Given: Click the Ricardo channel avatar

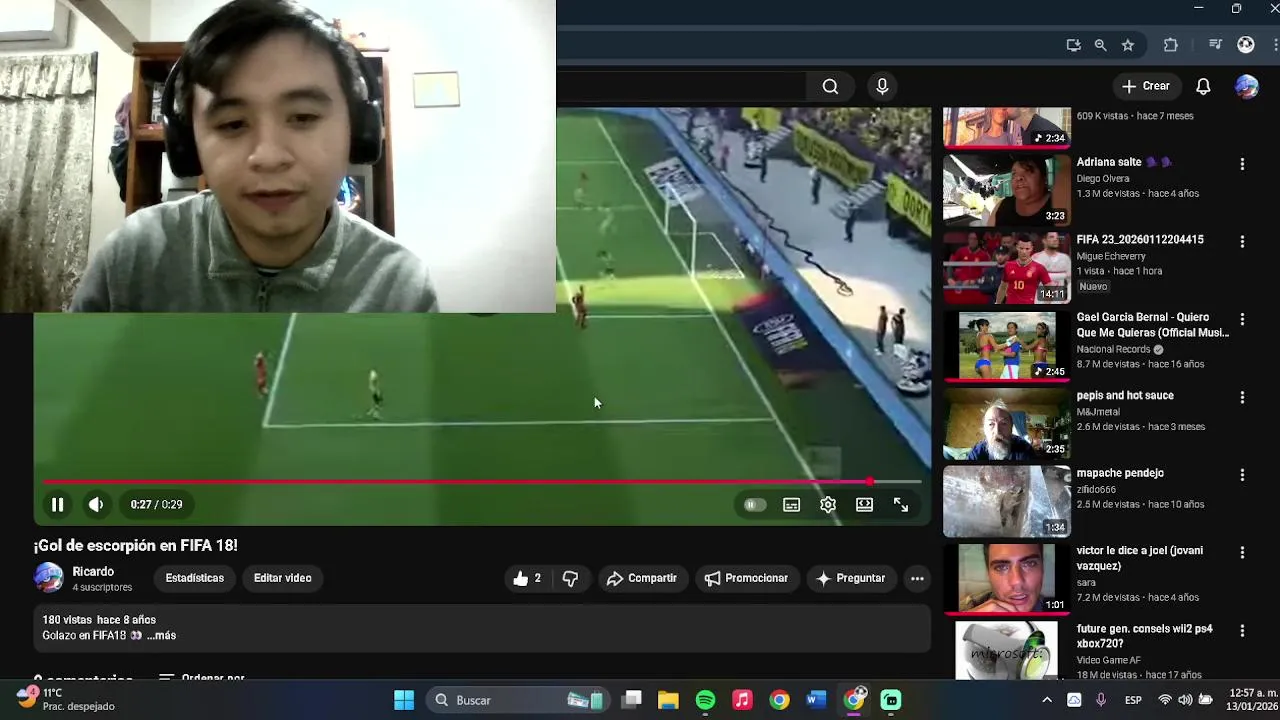Looking at the screenshot, I should [x=48, y=578].
